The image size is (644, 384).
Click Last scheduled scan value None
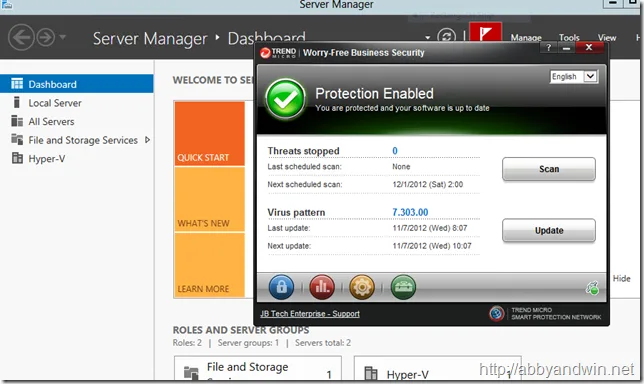coord(401,166)
